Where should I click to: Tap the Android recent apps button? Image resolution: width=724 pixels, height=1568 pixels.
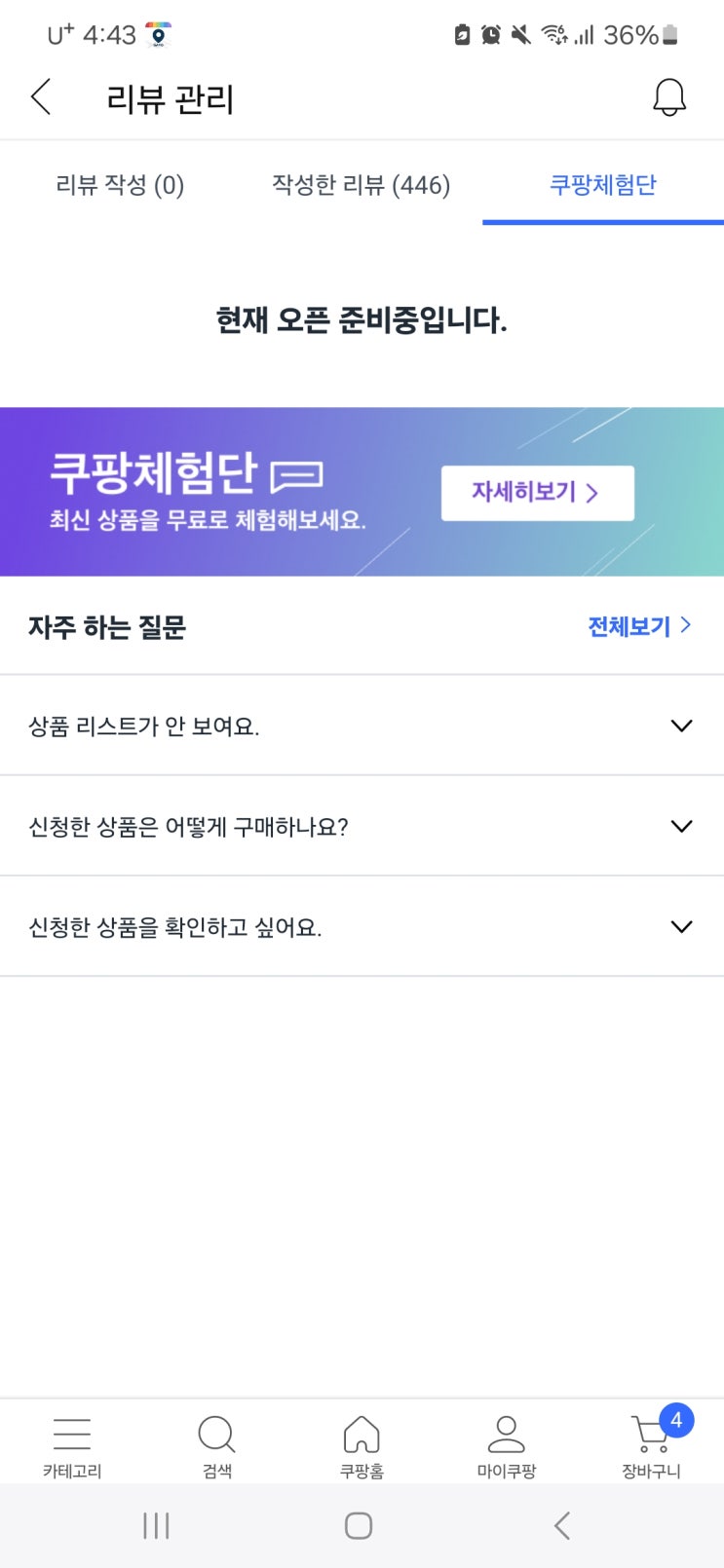156,1525
